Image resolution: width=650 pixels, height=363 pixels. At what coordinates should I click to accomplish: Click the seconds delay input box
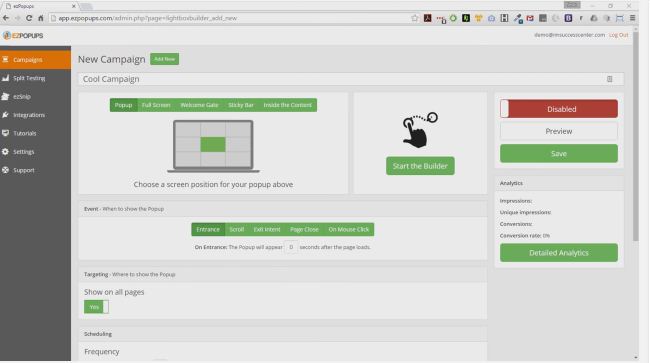pyautogui.click(x=291, y=247)
